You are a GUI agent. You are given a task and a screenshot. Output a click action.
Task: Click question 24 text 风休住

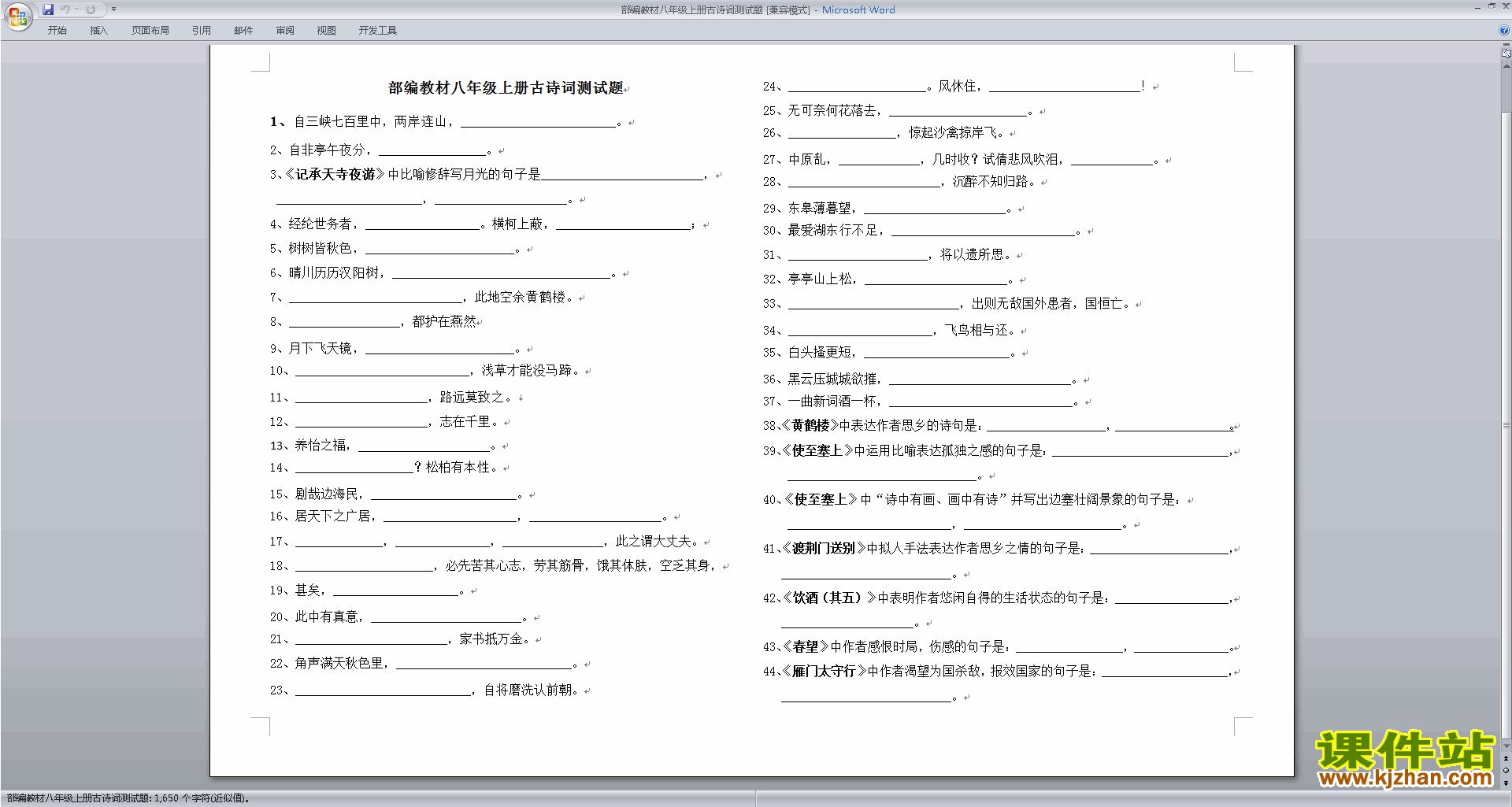point(956,86)
